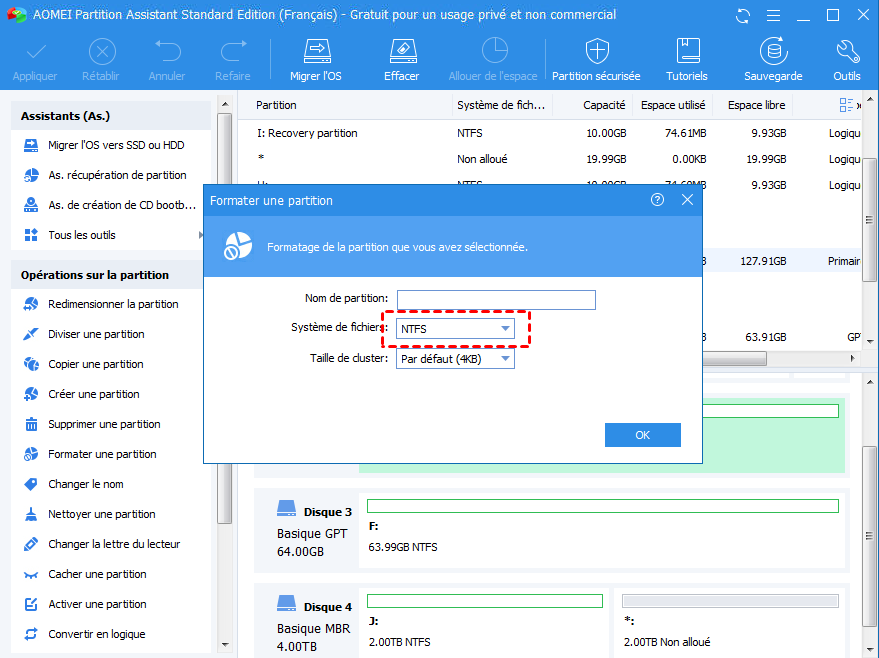Click the Disque 3 disk label
This screenshot has height=658, width=879.
coord(327,512)
